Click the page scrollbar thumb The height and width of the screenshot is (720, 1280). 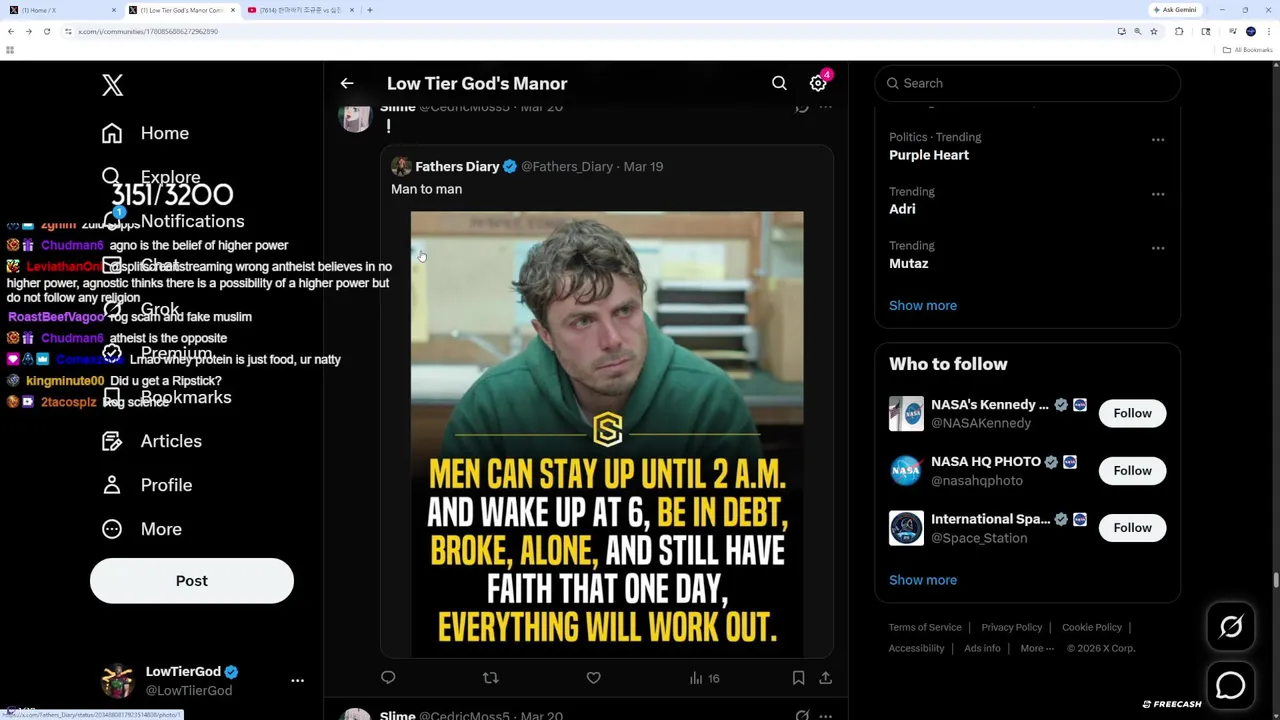1275,580
